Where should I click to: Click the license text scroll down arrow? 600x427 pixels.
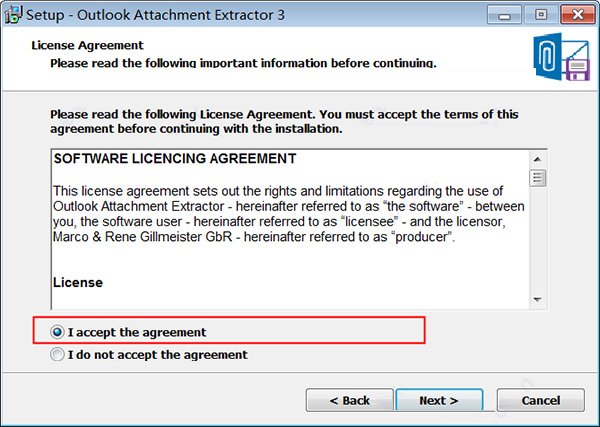[x=538, y=300]
